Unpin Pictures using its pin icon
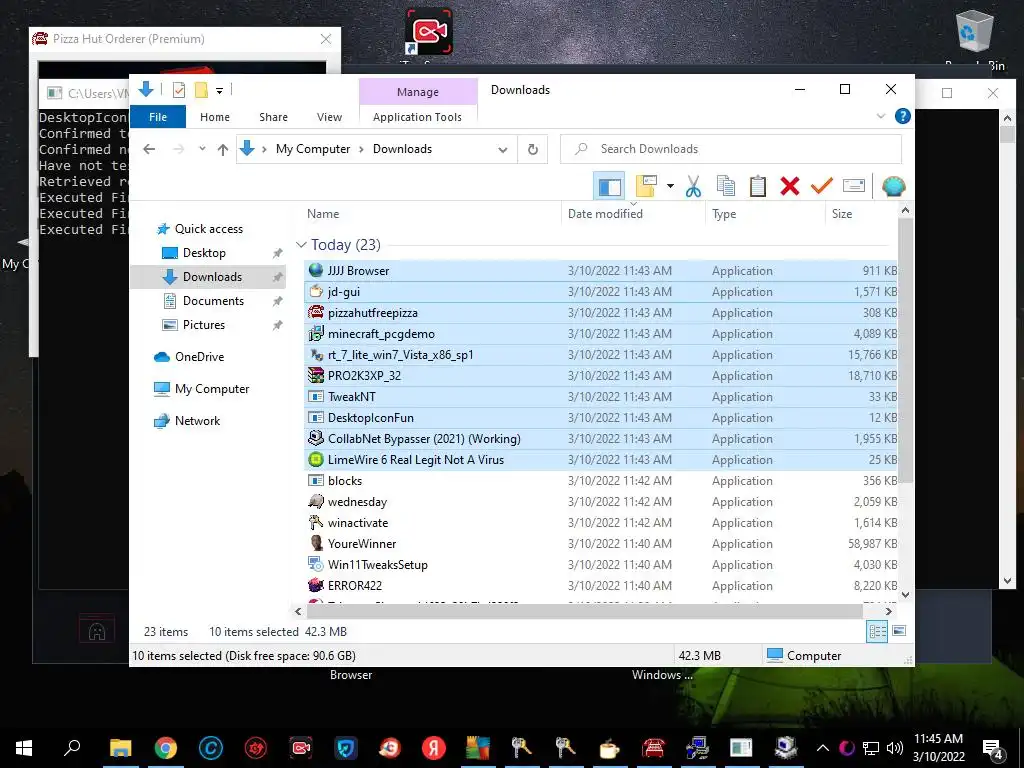 (277, 325)
